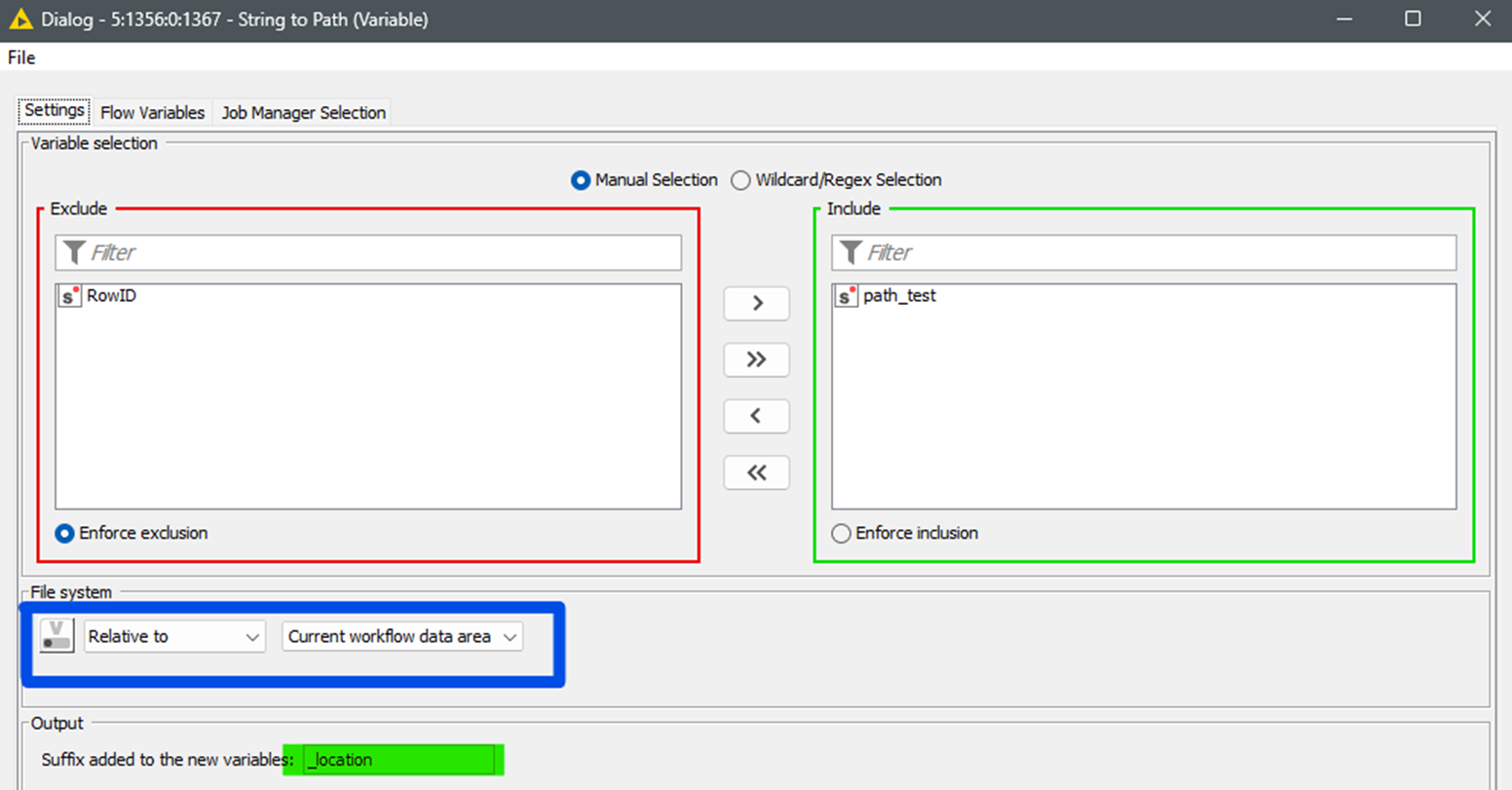Click the funnel icon in Include filter
This screenshot has height=790, width=1512.
[850, 253]
